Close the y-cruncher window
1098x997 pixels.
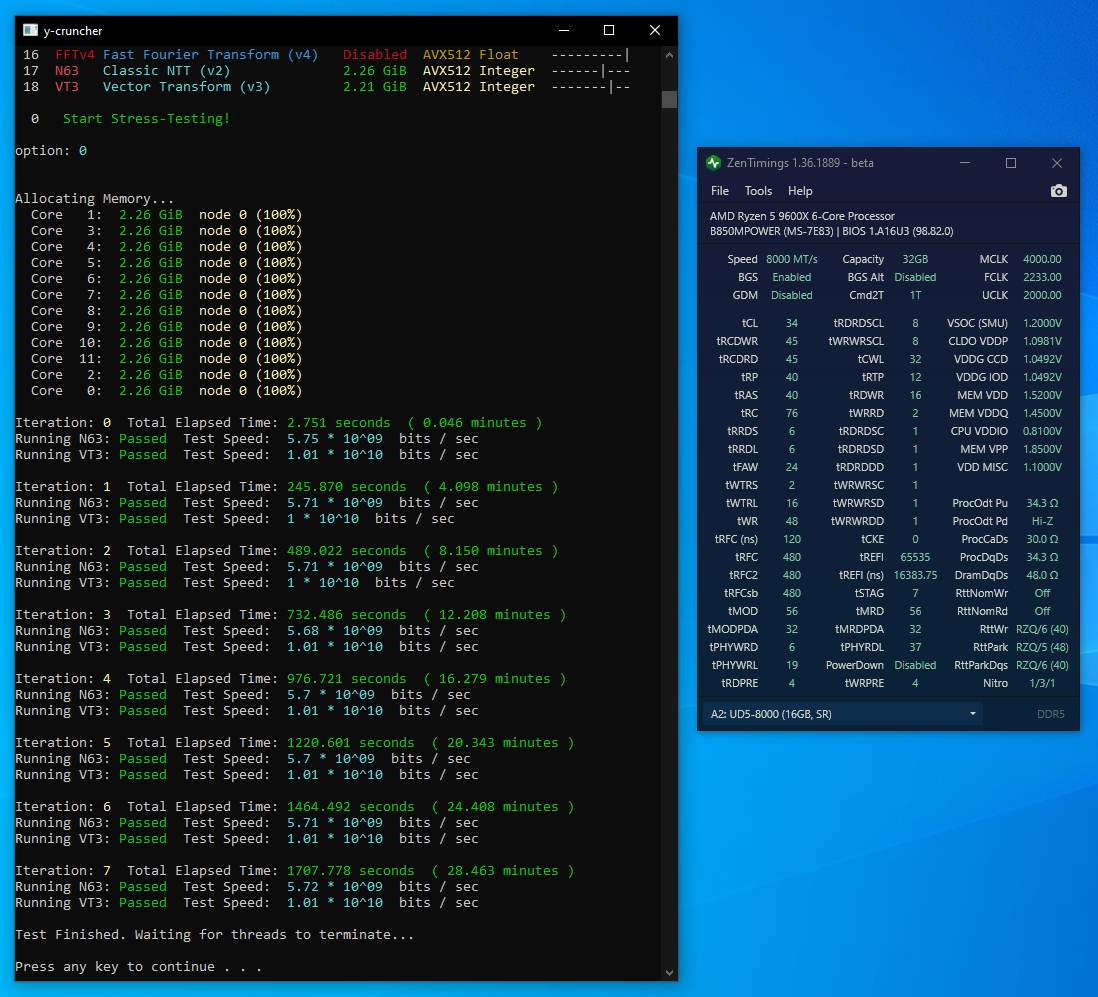[654, 31]
